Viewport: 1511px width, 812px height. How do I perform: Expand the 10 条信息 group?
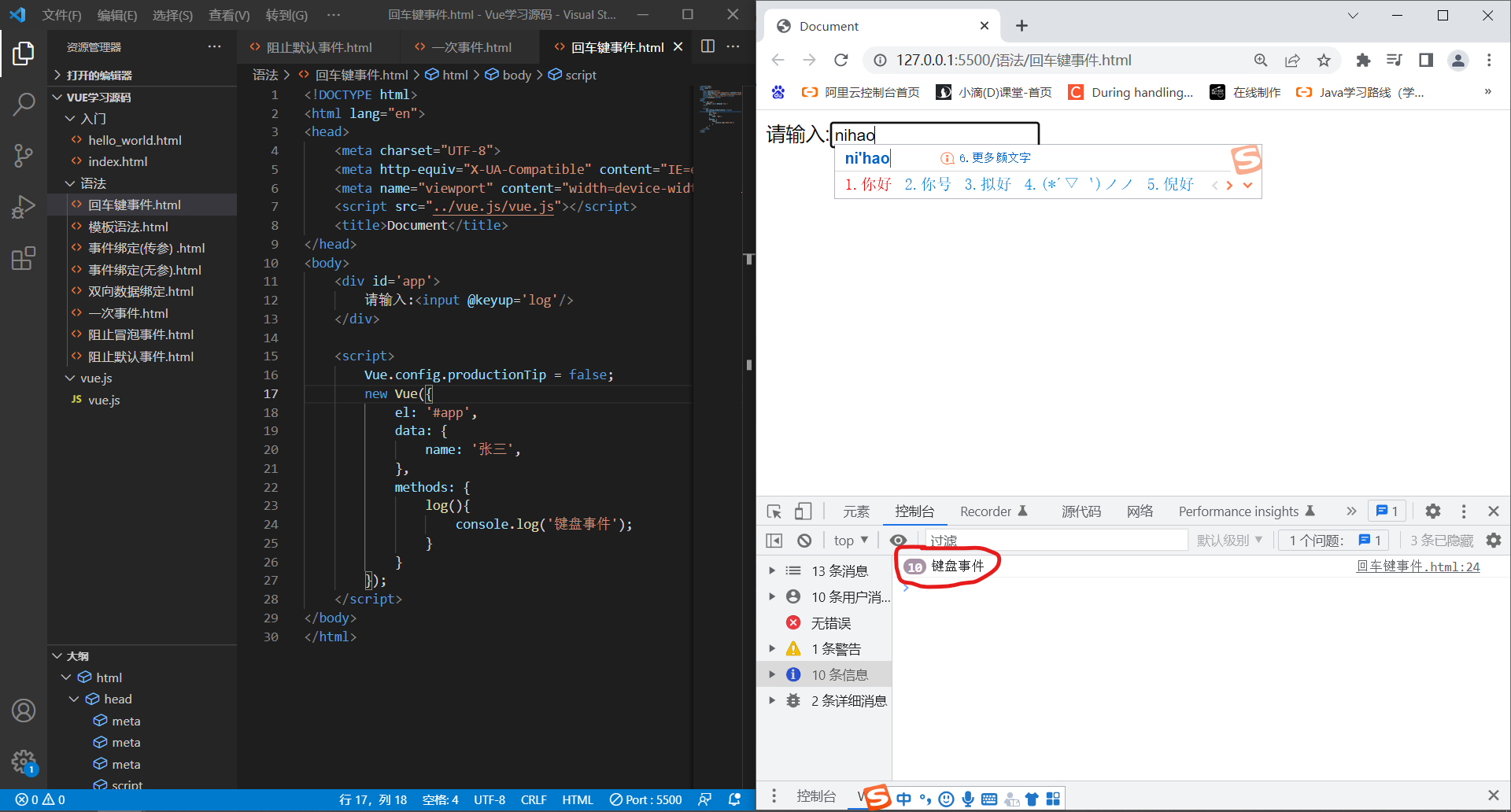click(x=772, y=674)
